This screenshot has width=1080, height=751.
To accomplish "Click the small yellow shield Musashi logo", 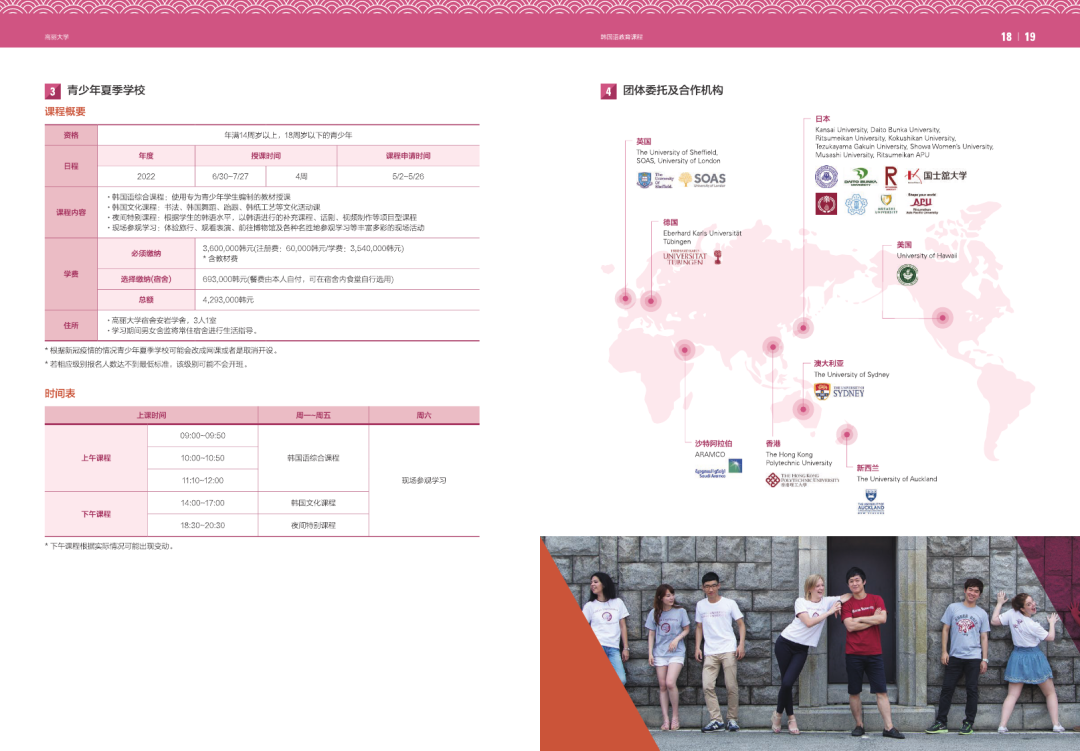I will [x=886, y=204].
